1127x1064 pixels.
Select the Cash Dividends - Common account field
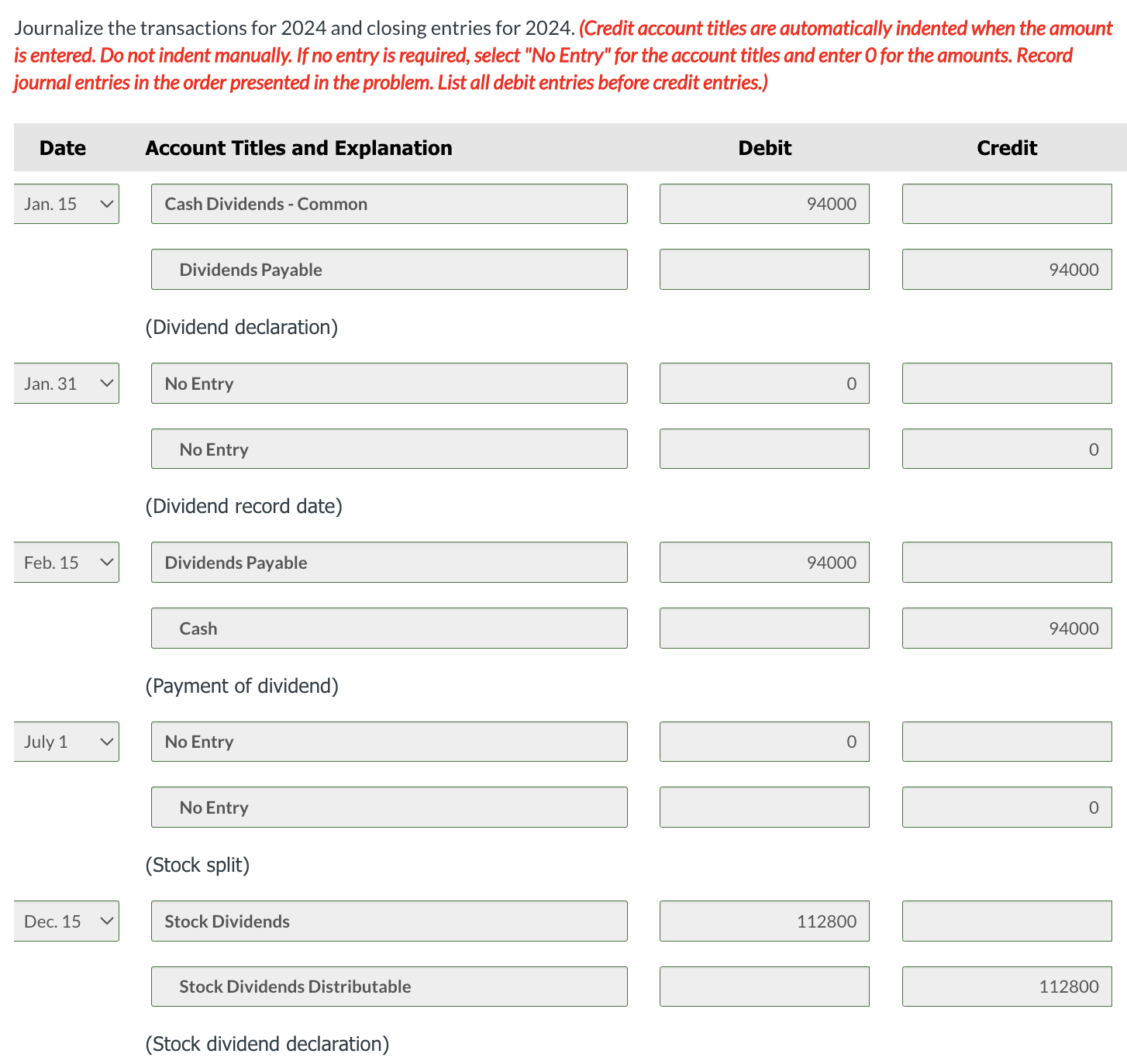(389, 204)
